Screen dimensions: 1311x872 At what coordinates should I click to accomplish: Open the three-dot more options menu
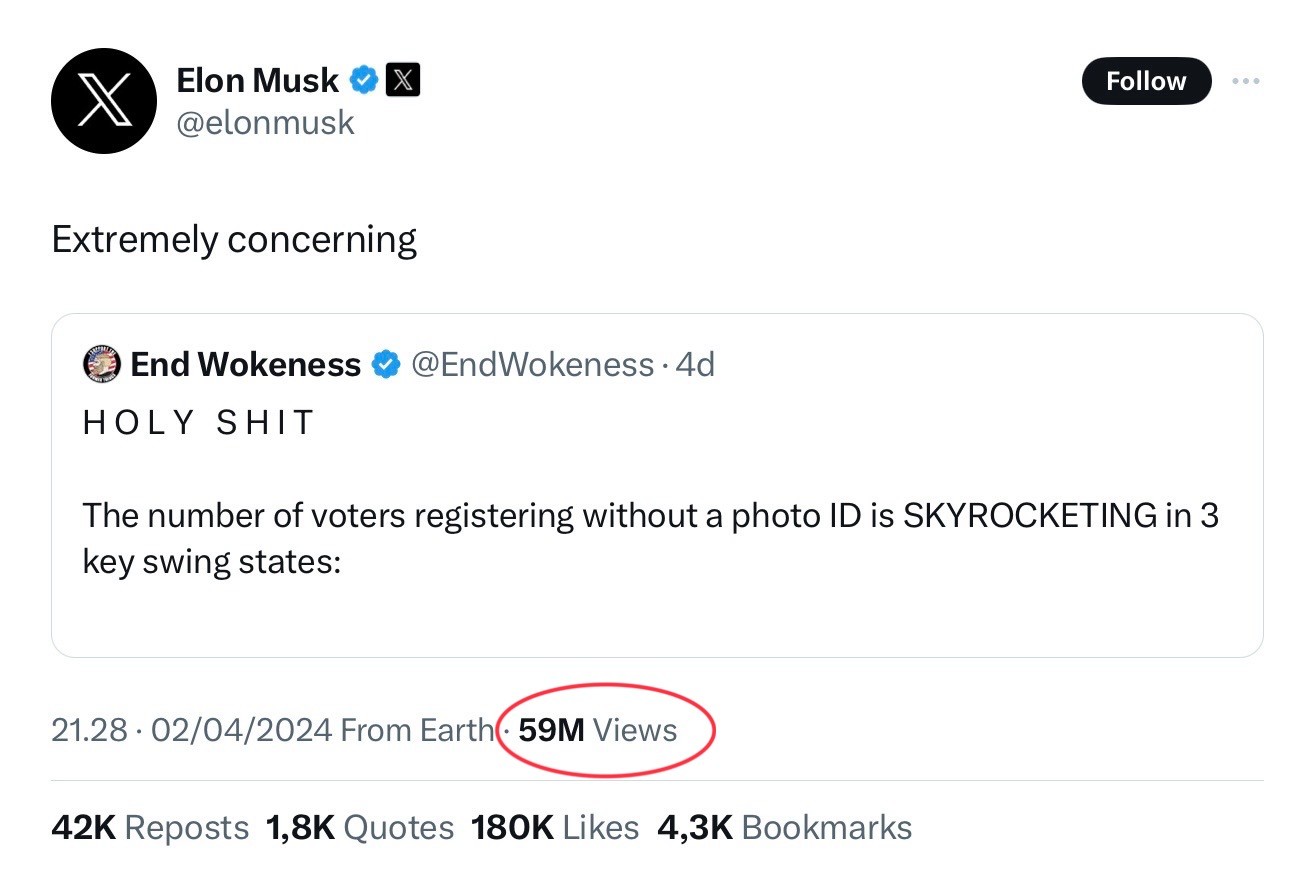tap(1246, 81)
